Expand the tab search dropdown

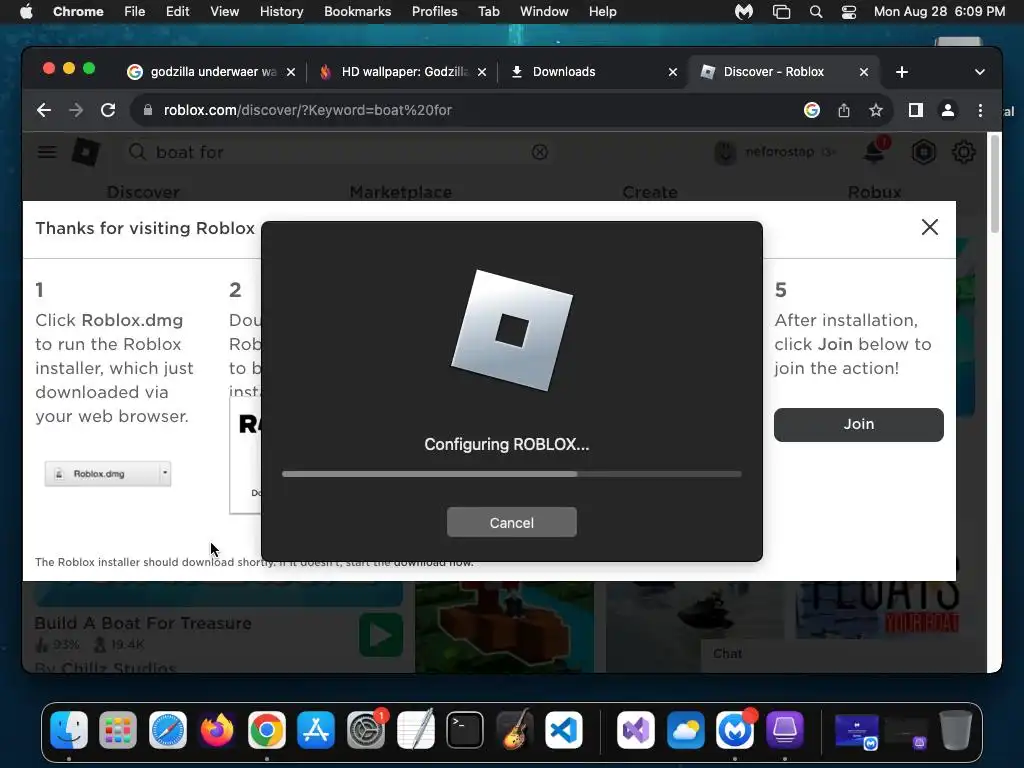(980, 72)
